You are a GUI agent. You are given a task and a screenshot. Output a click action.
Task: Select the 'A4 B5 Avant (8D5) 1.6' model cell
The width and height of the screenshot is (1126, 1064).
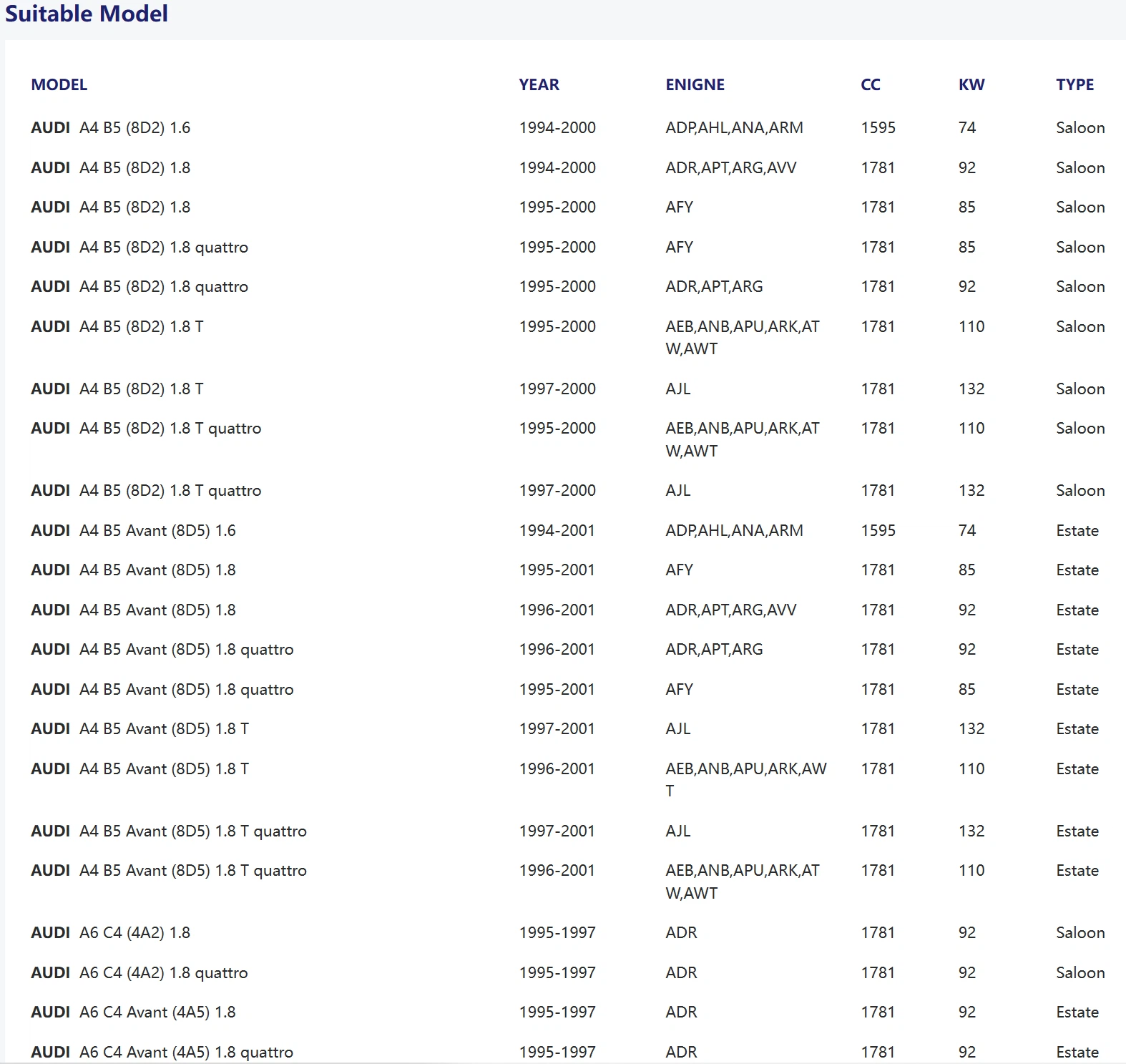click(x=133, y=530)
